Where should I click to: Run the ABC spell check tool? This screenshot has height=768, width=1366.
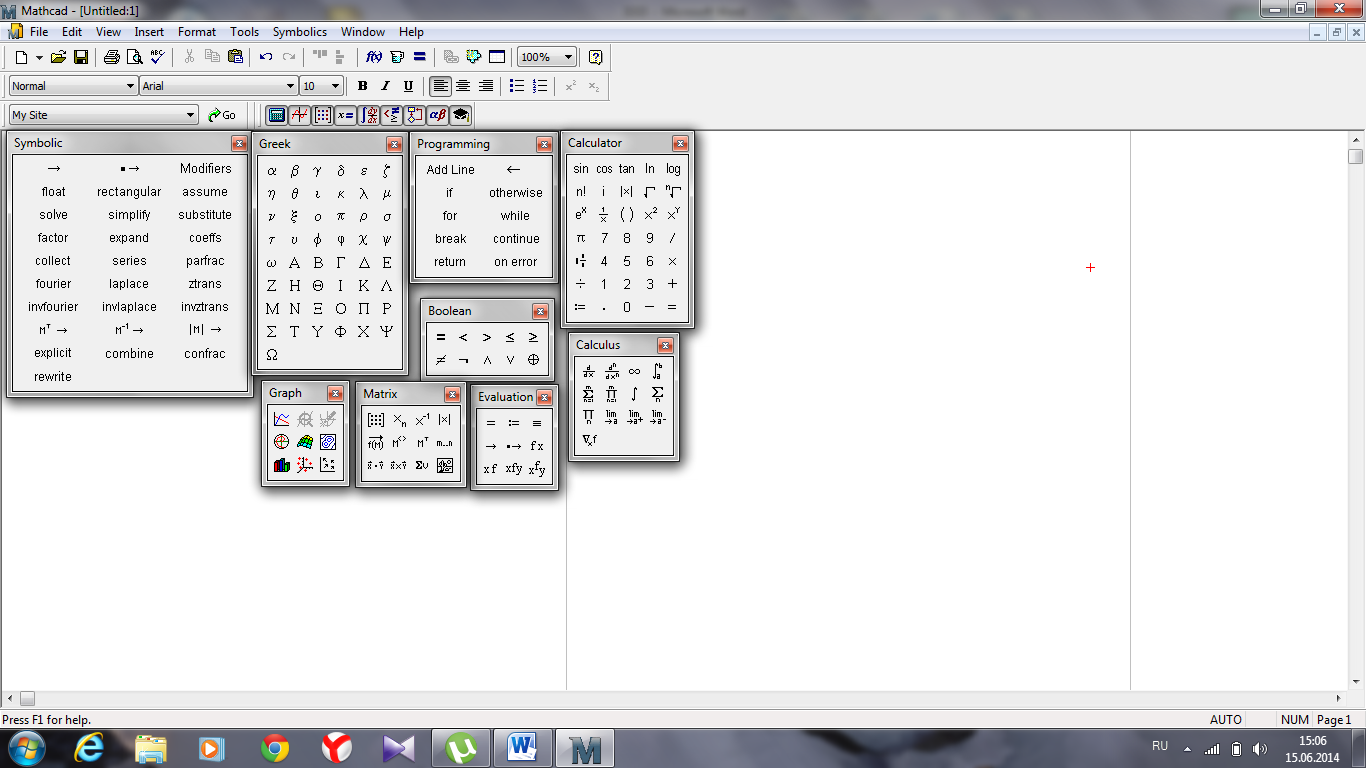(157, 57)
